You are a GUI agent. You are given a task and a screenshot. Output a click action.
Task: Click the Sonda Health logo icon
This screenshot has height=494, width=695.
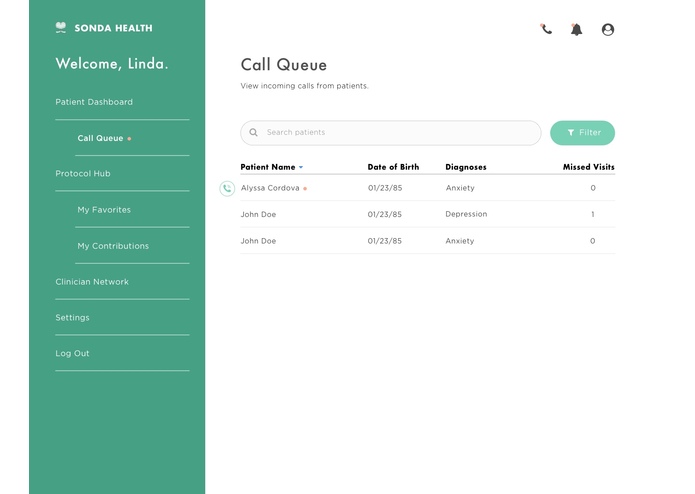(61, 27)
